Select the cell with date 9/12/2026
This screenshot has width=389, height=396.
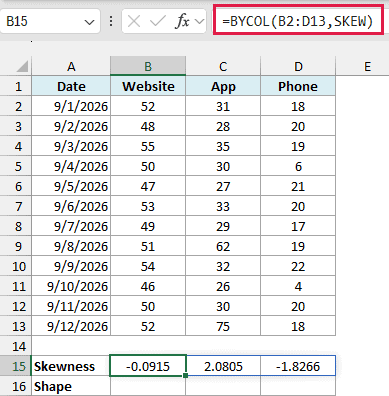pyautogui.click(x=71, y=326)
